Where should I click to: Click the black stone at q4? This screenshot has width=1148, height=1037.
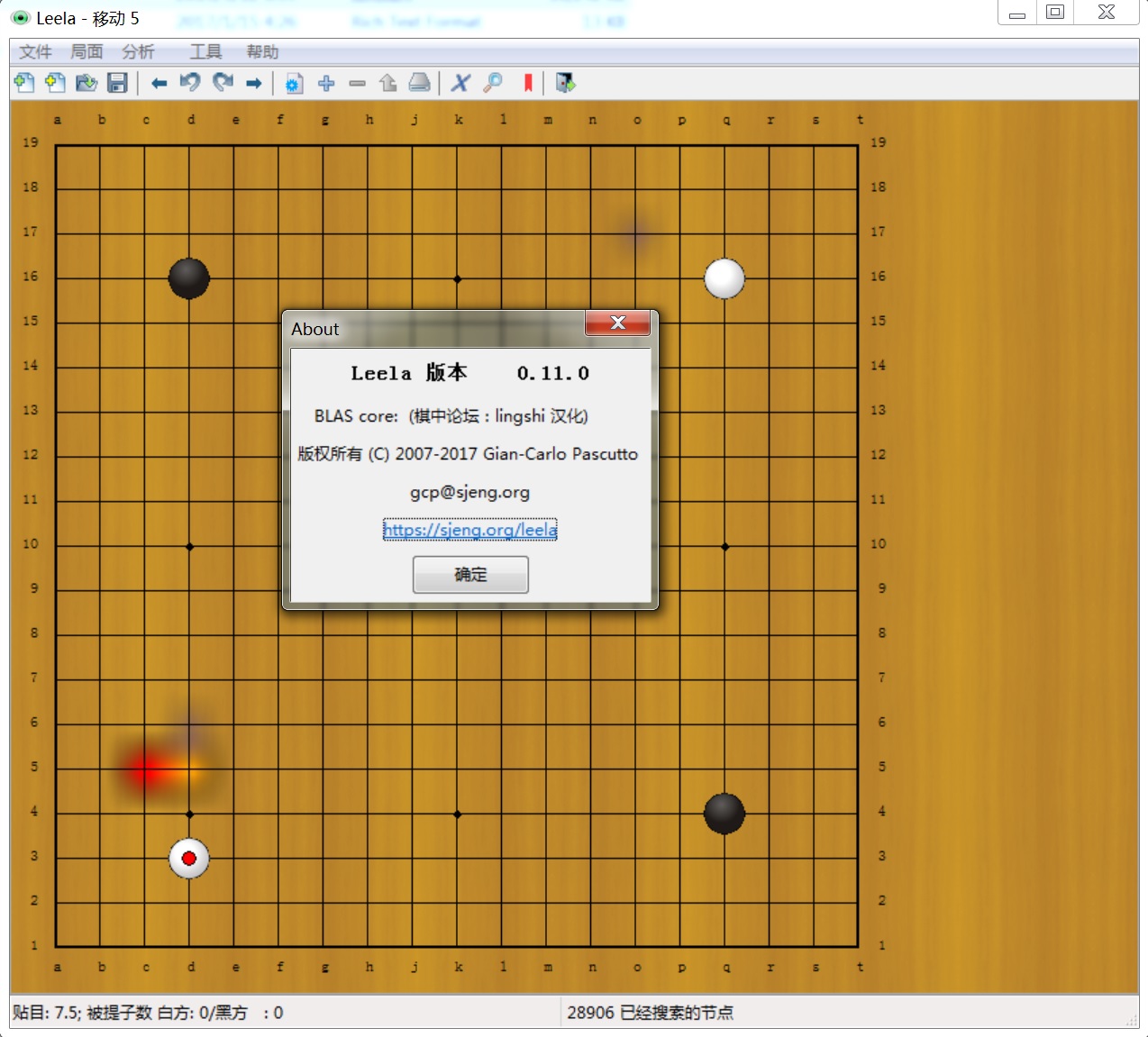click(724, 814)
